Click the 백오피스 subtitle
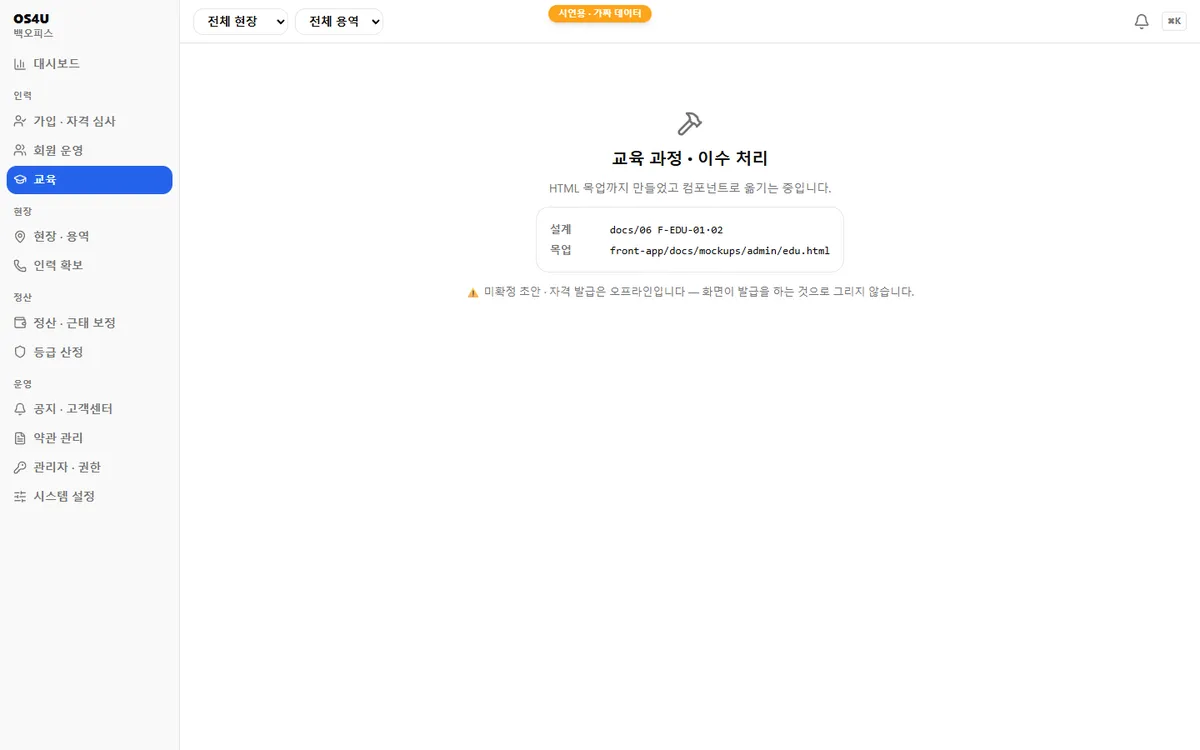 [33, 34]
